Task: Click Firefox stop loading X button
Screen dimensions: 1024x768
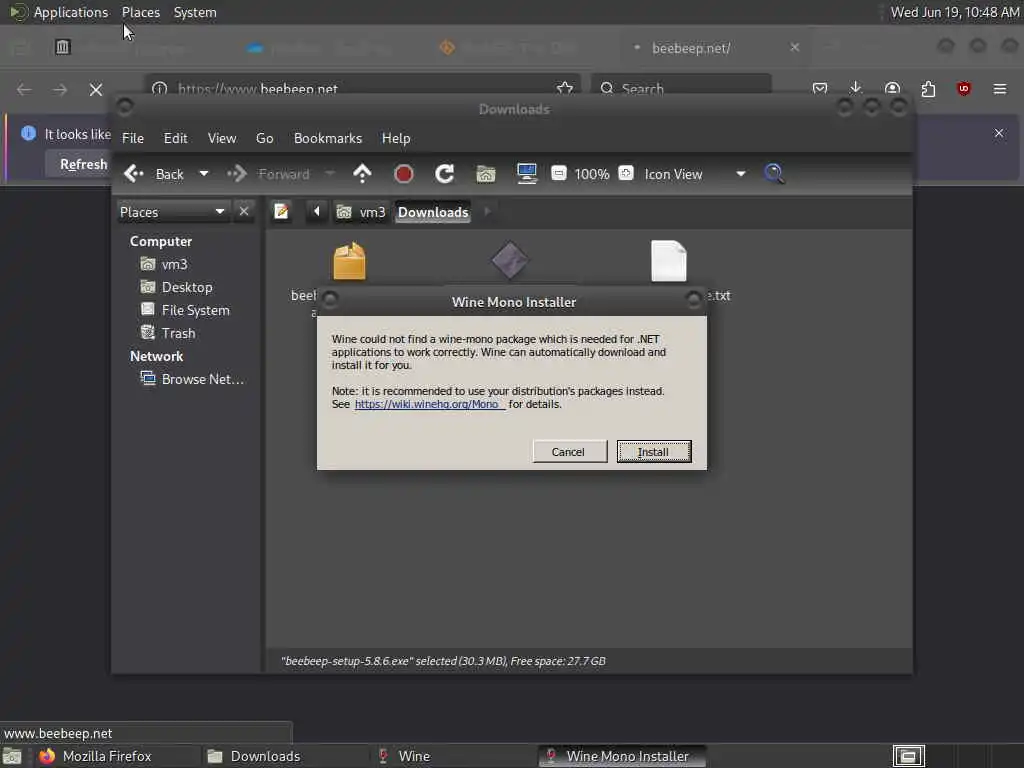Action: pyautogui.click(x=96, y=89)
